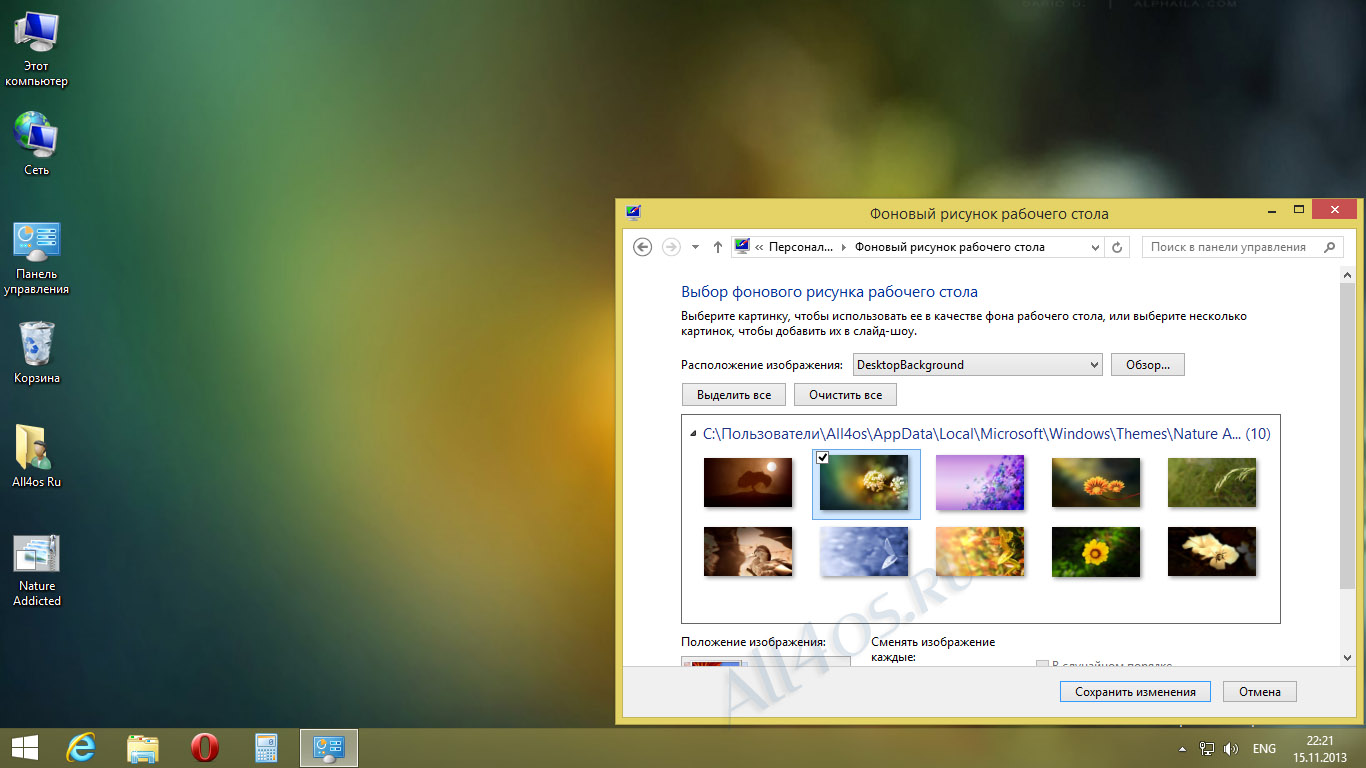Select the Сеть network desktop icon
The image size is (1366, 768).
tap(36, 144)
